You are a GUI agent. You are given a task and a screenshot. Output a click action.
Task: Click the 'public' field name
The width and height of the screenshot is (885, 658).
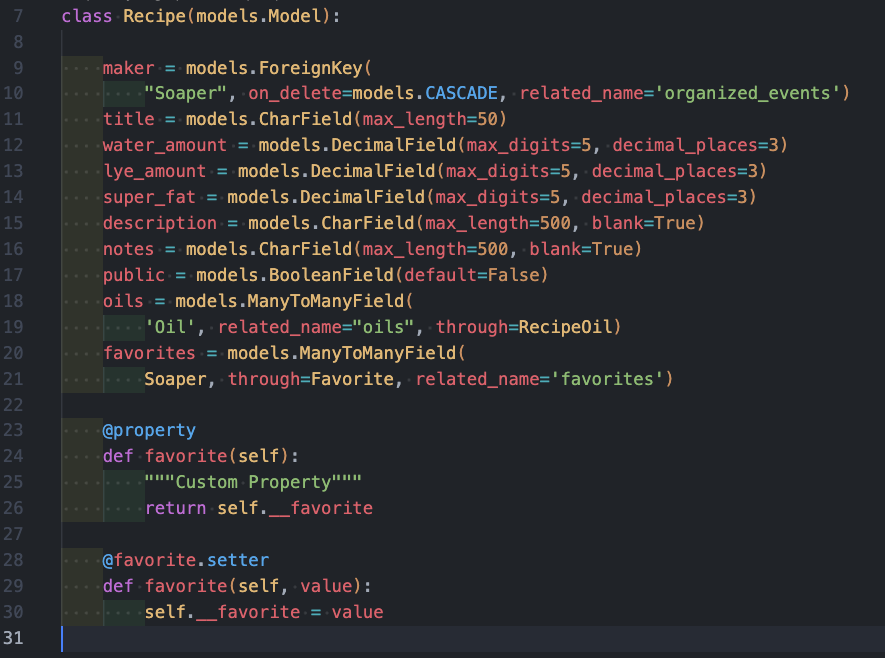[x=133, y=275]
